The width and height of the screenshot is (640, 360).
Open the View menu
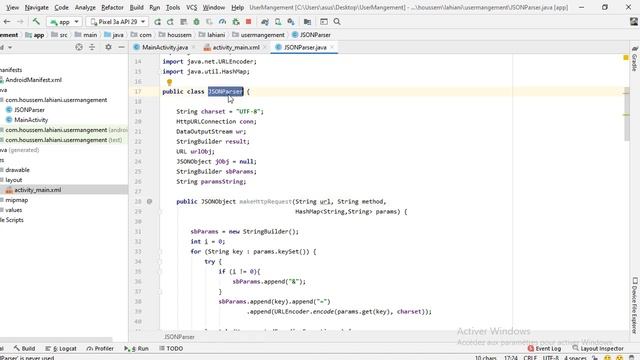click(x=13, y=7)
